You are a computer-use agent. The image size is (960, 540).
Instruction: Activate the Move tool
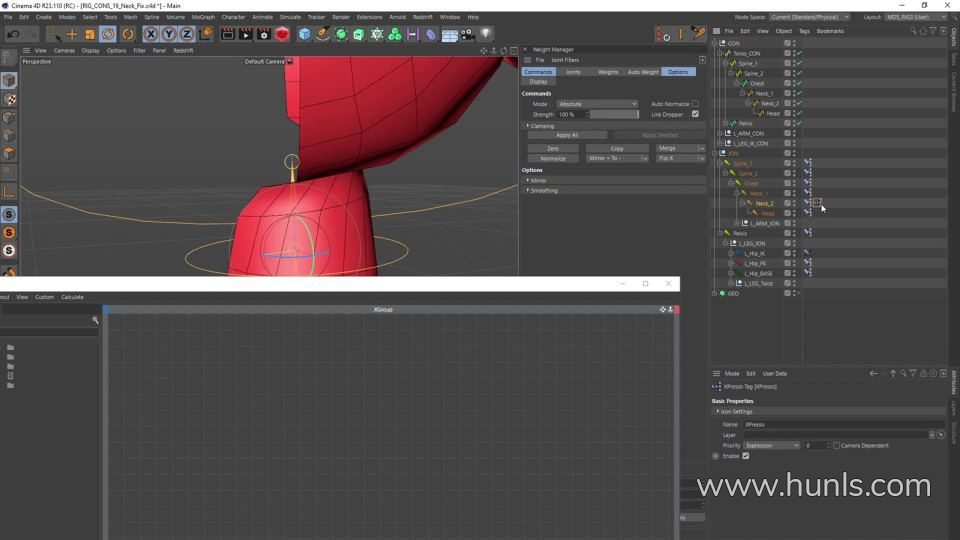tap(72, 34)
